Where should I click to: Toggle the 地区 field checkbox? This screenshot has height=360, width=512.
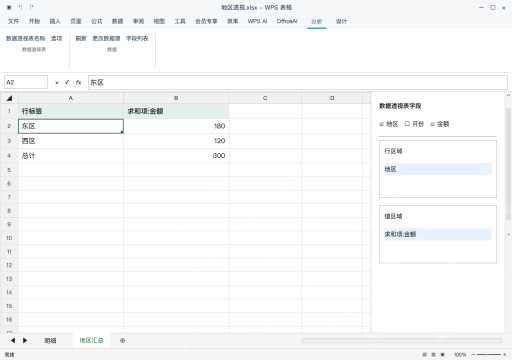point(382,124)
